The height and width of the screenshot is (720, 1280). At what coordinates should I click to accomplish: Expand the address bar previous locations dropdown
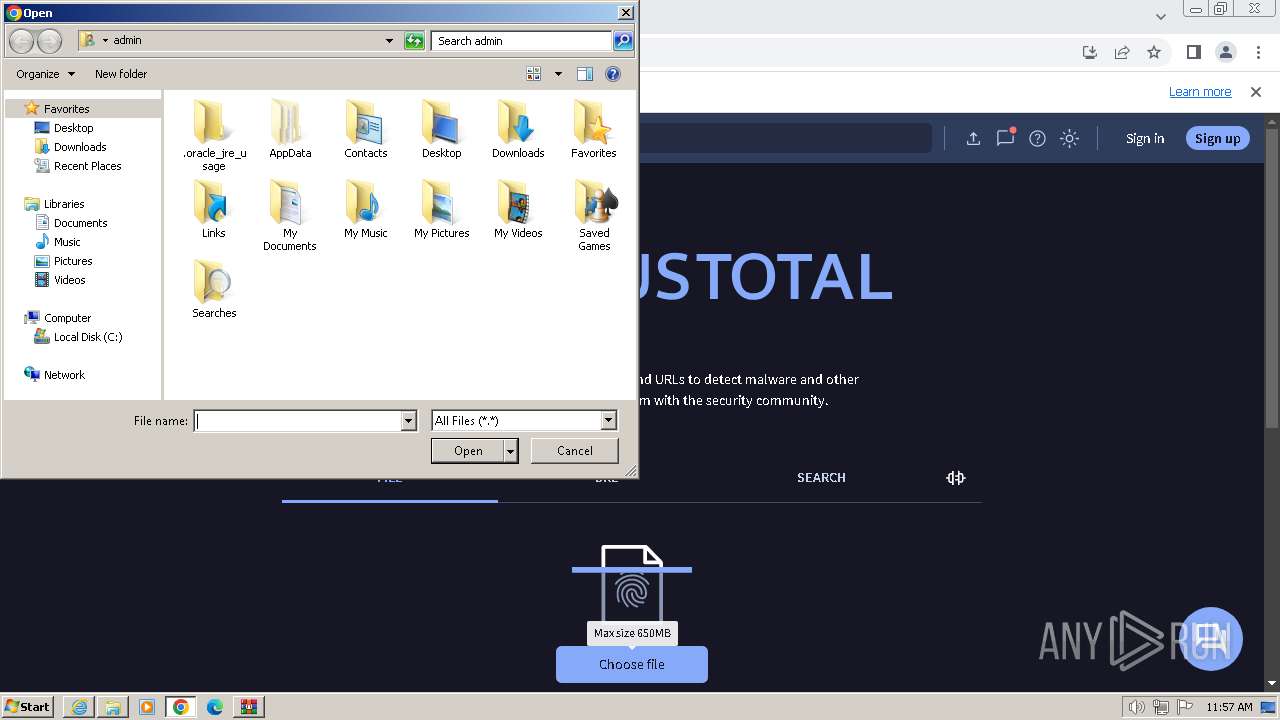click(x=389, y=41)
